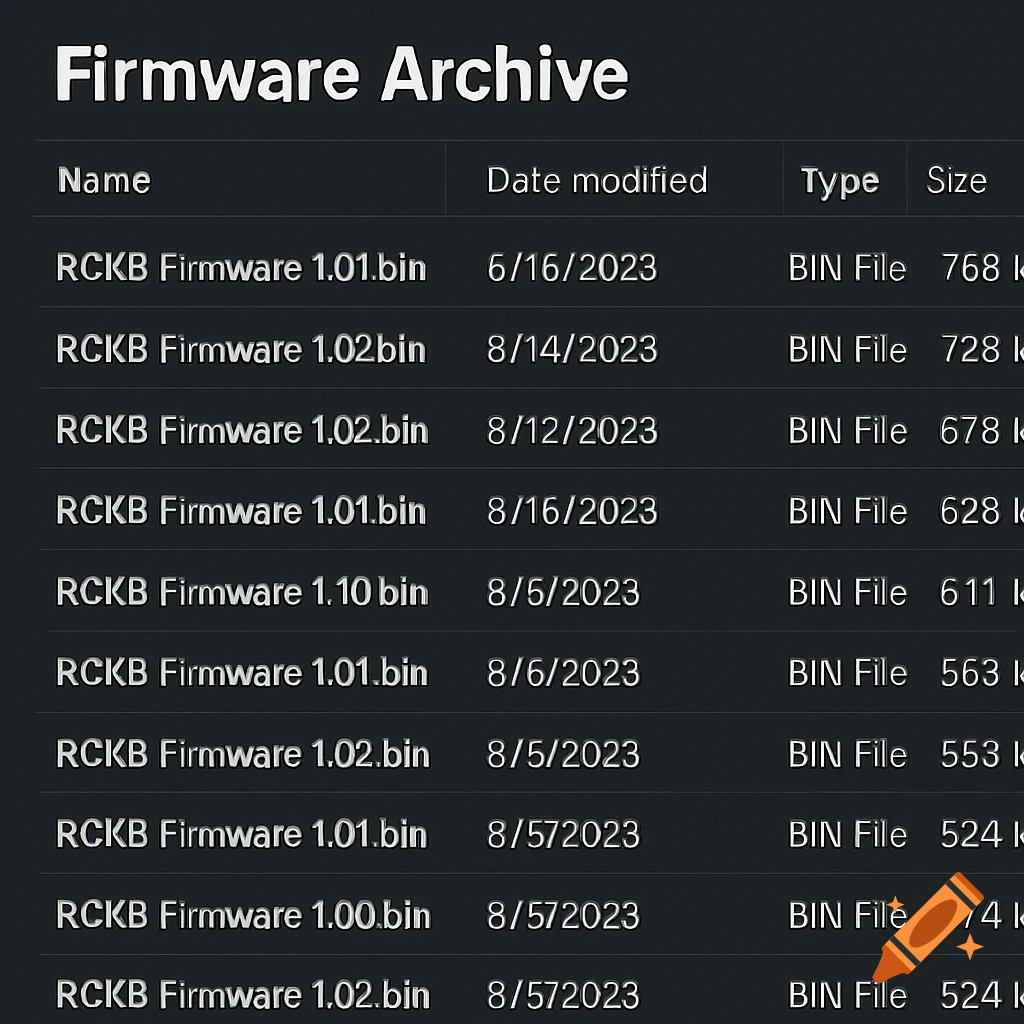1024x1024 pixels.
Task: Select RCKB Firmware 1.01.bin dated 8/6/2023
Action: [x=240, y=673]
